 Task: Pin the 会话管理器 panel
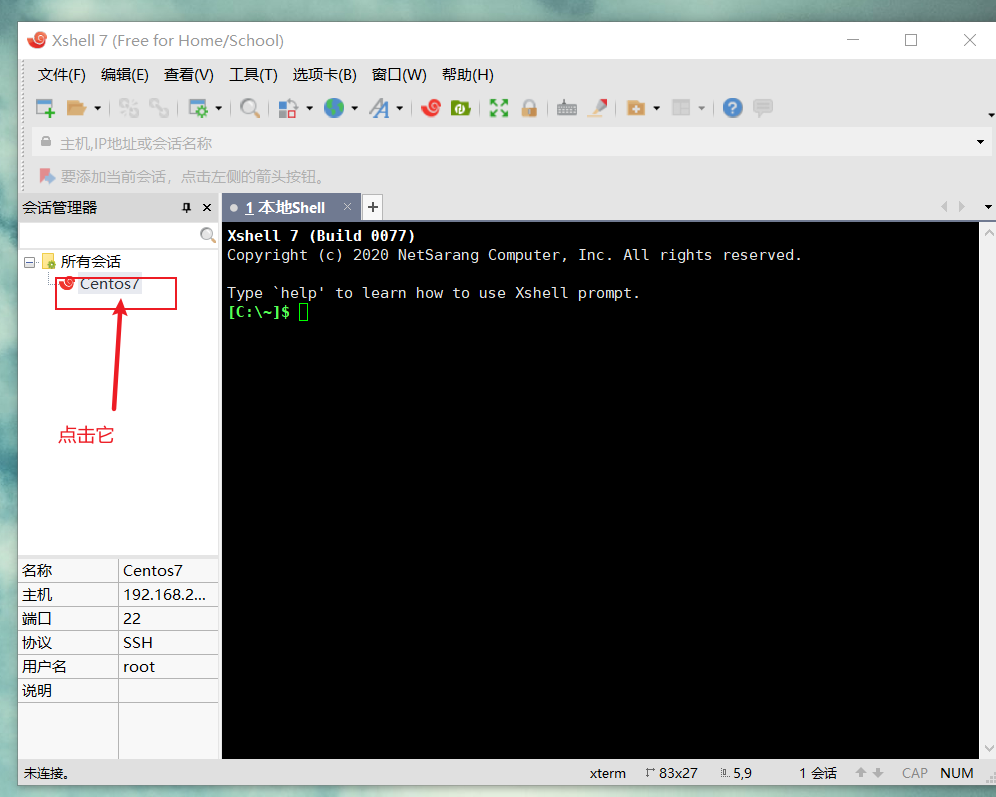tap(186, 208)
